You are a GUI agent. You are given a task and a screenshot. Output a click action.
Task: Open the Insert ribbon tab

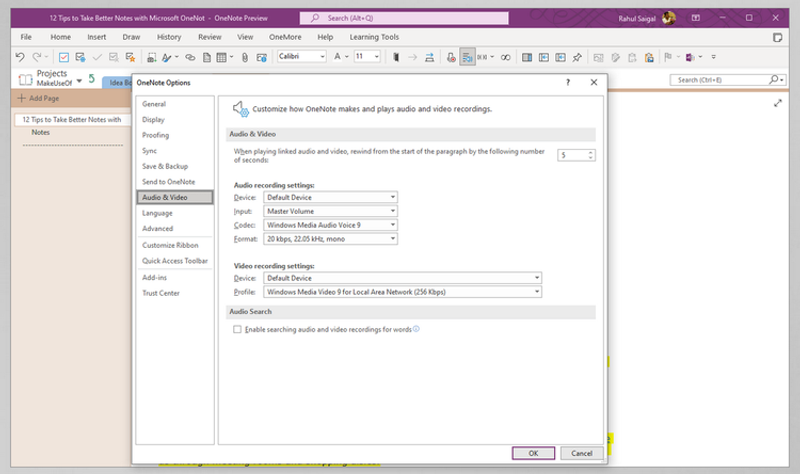pos(96,37)
